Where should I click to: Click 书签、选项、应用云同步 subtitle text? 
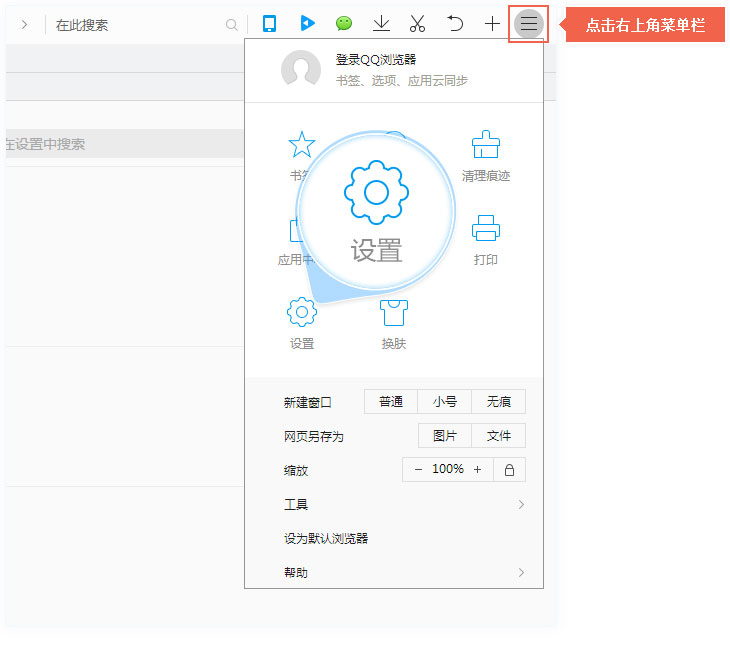tap(401, 81)
